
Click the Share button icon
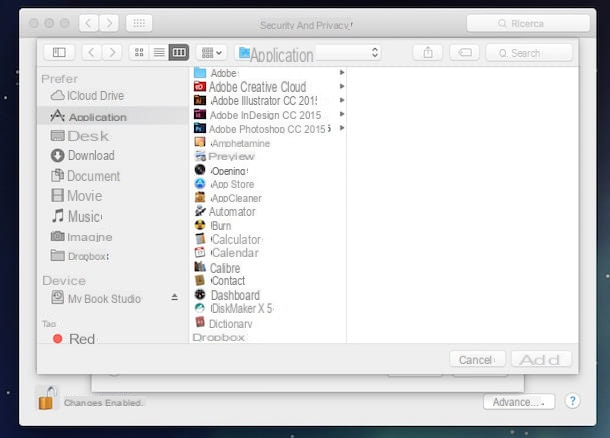point(428,52)
